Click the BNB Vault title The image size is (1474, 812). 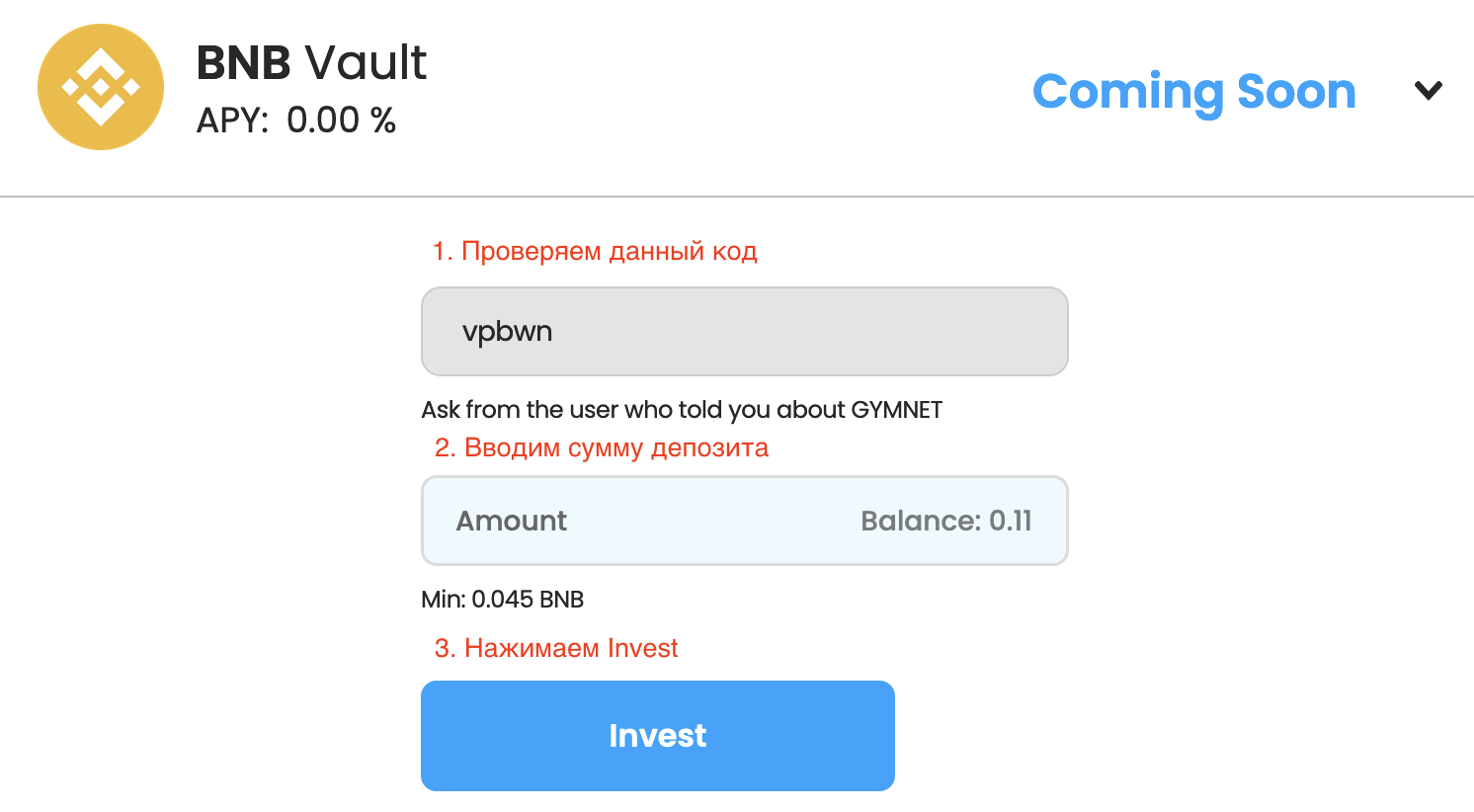click(311, 63)
